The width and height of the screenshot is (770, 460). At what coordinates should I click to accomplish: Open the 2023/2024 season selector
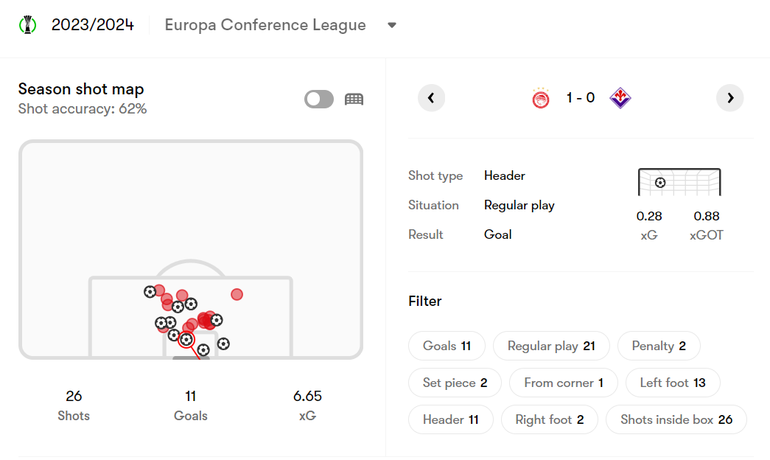pos(92,25)
